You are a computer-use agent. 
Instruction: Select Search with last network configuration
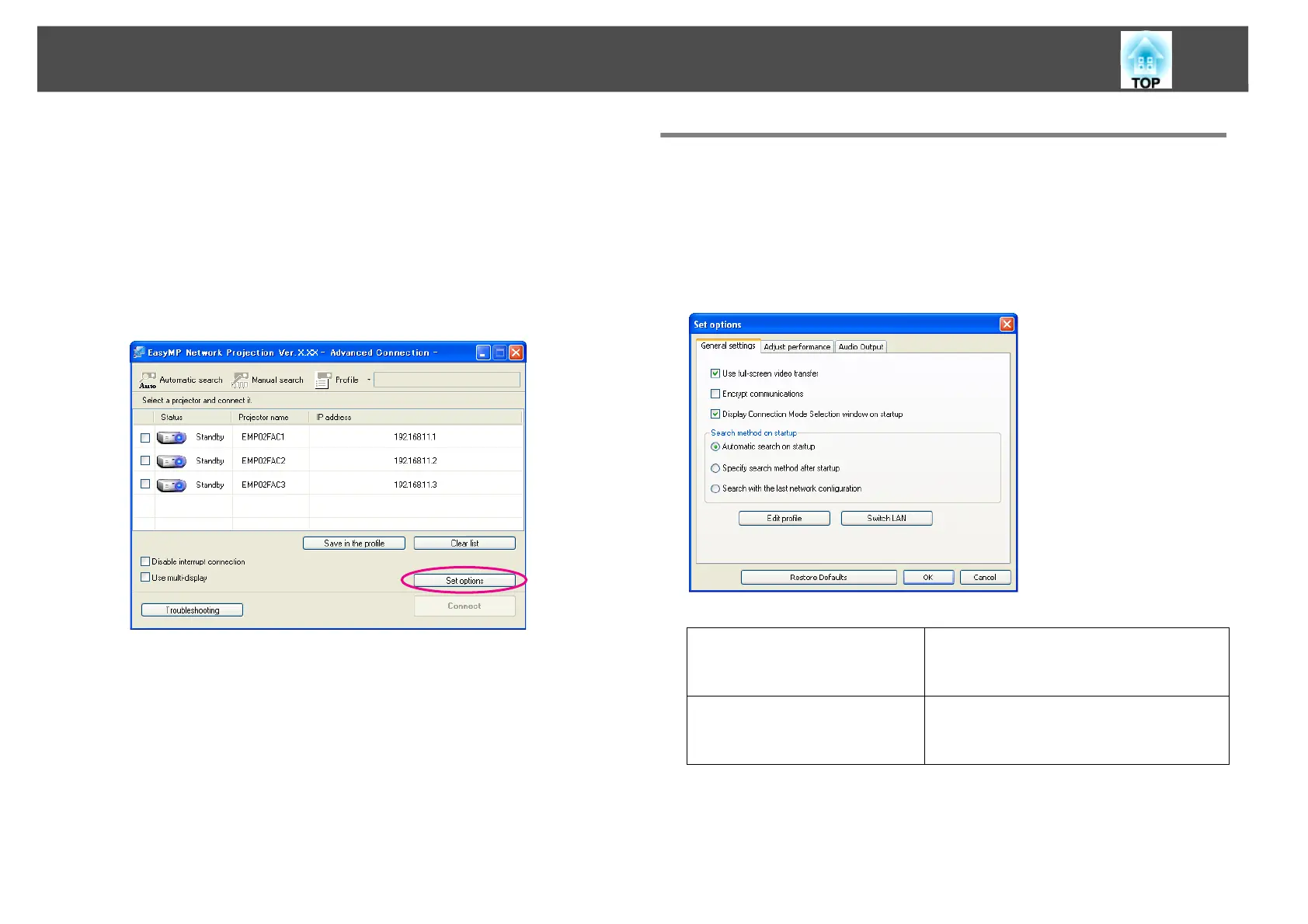tap(715, 488)
